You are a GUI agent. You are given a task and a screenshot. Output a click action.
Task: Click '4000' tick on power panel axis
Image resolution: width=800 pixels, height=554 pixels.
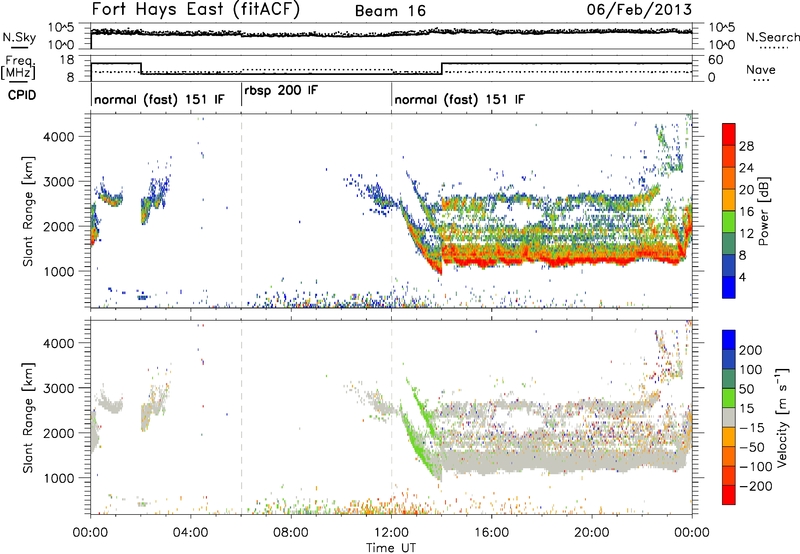tap(59, 137)
